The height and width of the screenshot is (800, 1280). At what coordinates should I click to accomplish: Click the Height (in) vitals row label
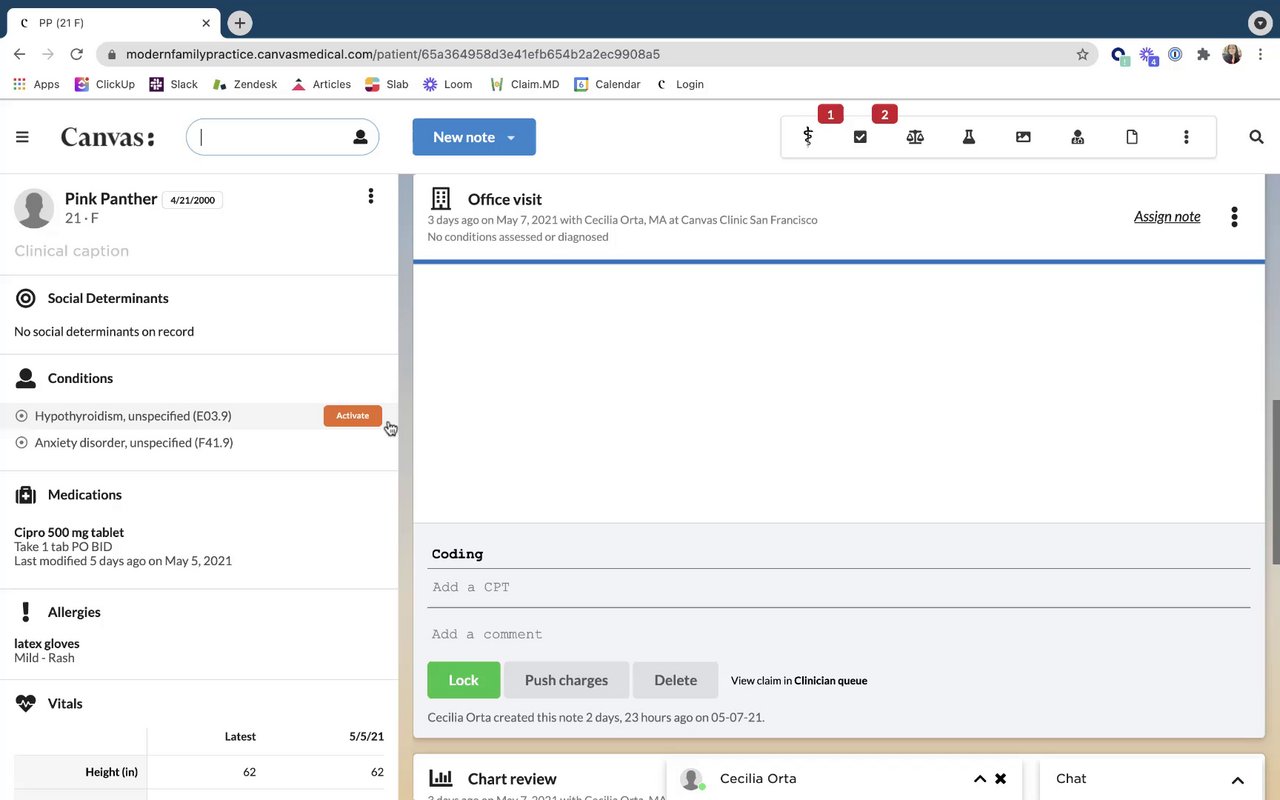click(x=111, y=772)
